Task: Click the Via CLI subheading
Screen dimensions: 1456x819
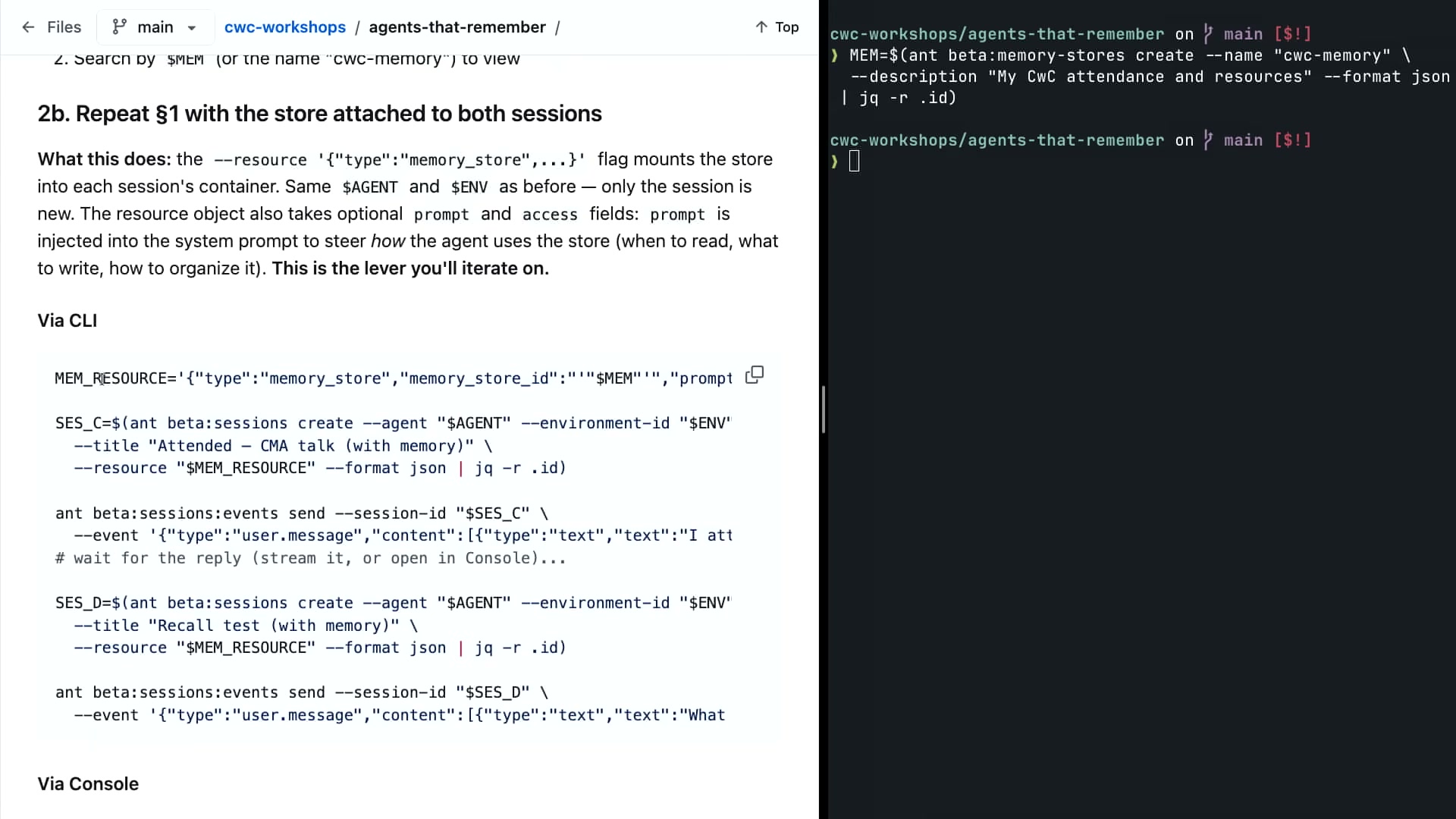Action: coord(67,321)
